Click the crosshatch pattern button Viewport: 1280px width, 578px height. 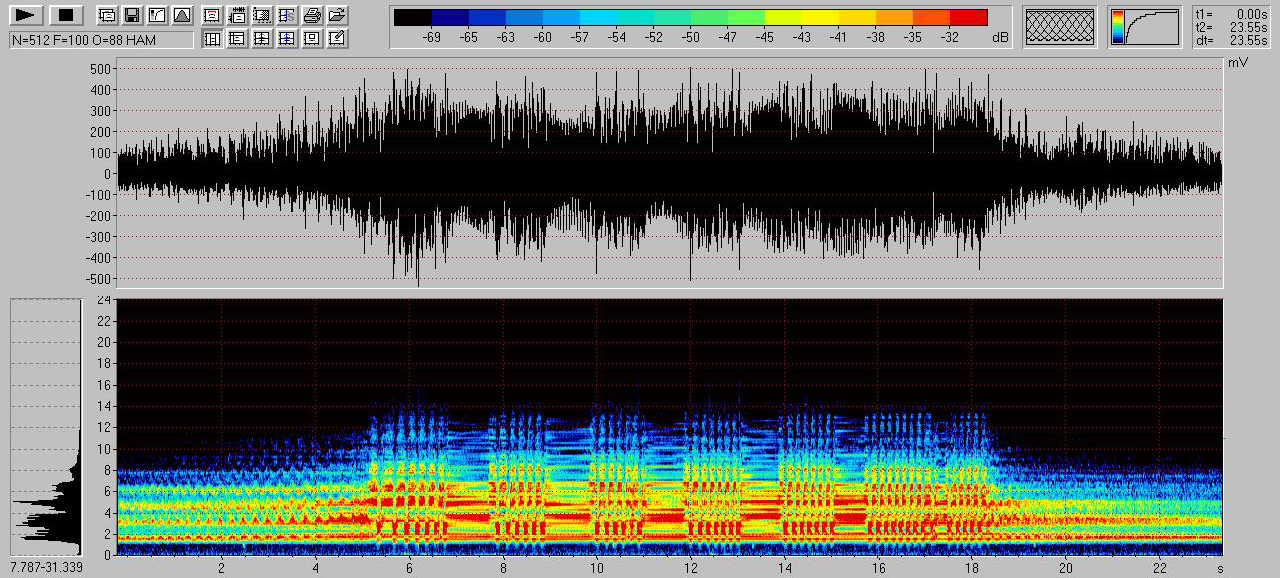coord(1059,26)
